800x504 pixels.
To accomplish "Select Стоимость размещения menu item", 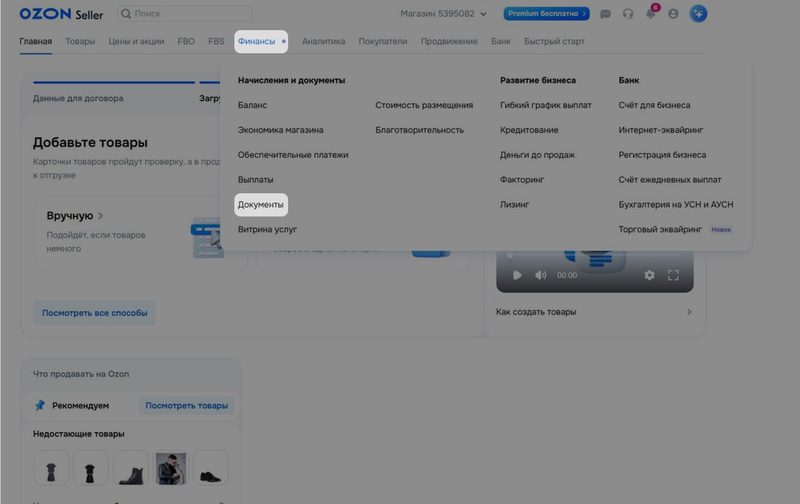I will tap(424, 105).
